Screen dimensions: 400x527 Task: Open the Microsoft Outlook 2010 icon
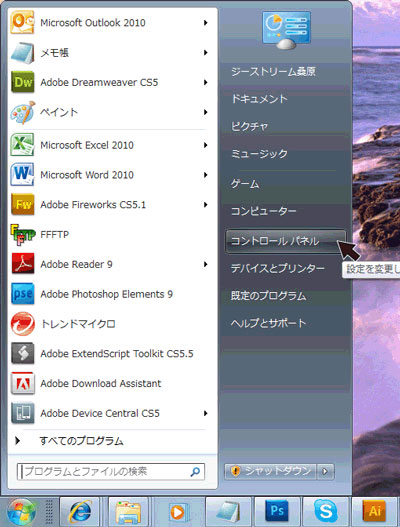[22, 23]
